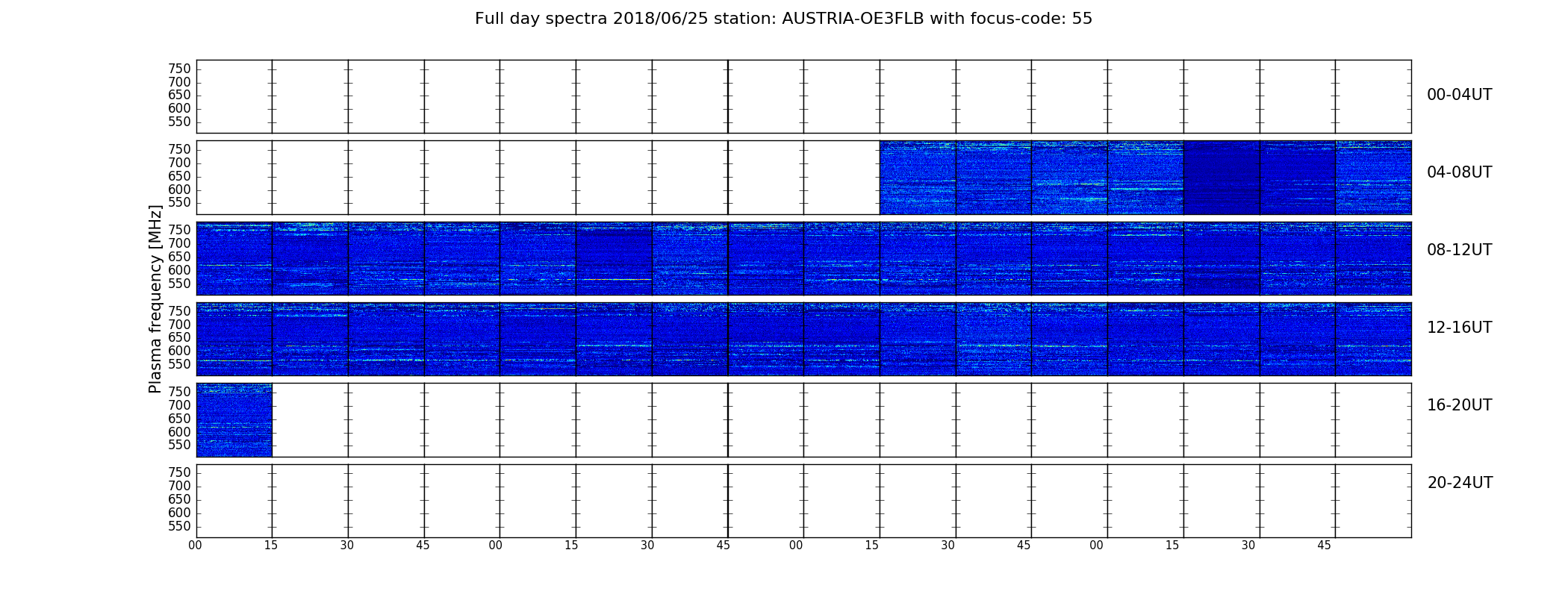Click the '650' tick in the 16-20UT row
This screenshot has width=1568, height=597.
pyautogui.click(x=179, y=419)
